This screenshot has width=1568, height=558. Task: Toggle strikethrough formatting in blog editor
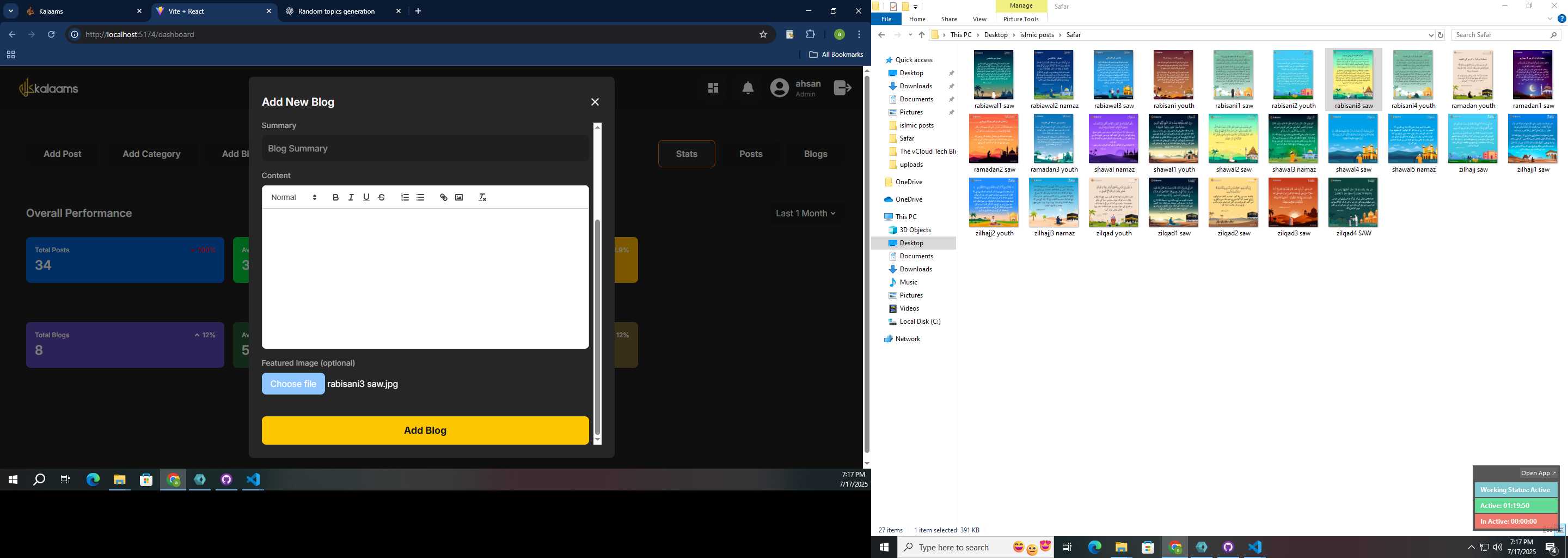click(382, 197)
